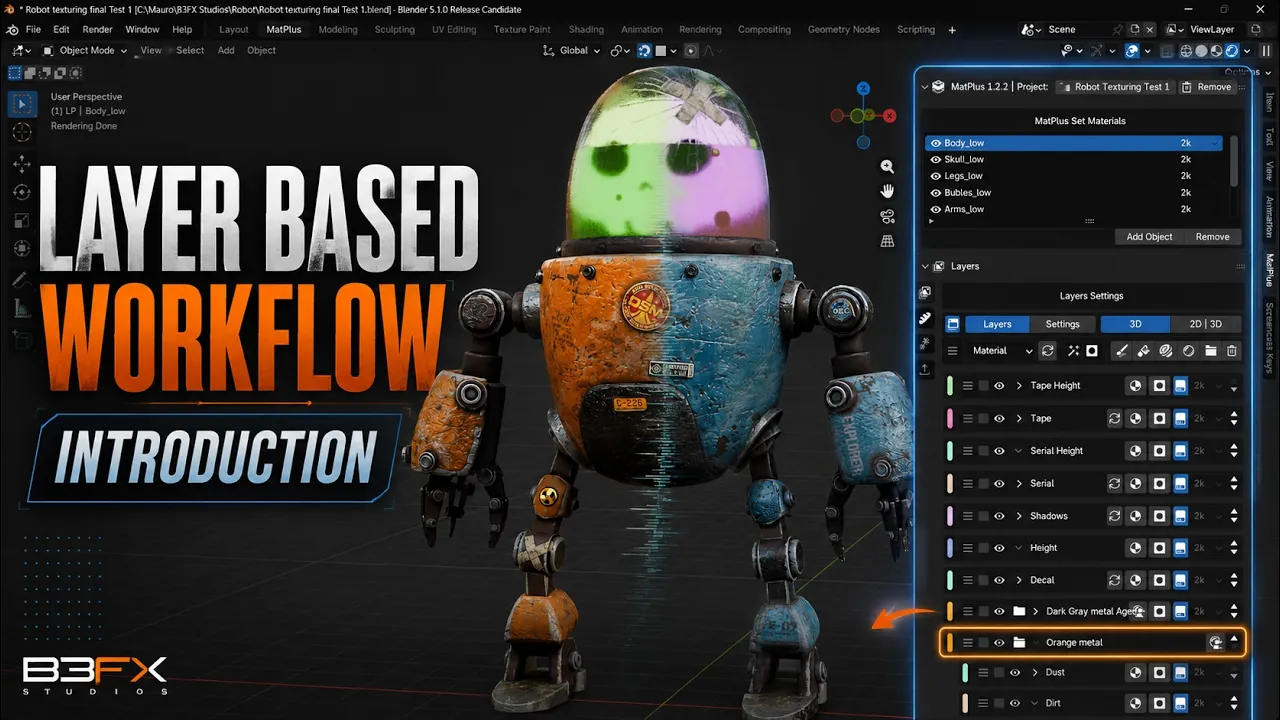Open the Object Mode dropdown
The image size is (1280, 720).
(x=85, y=50)
